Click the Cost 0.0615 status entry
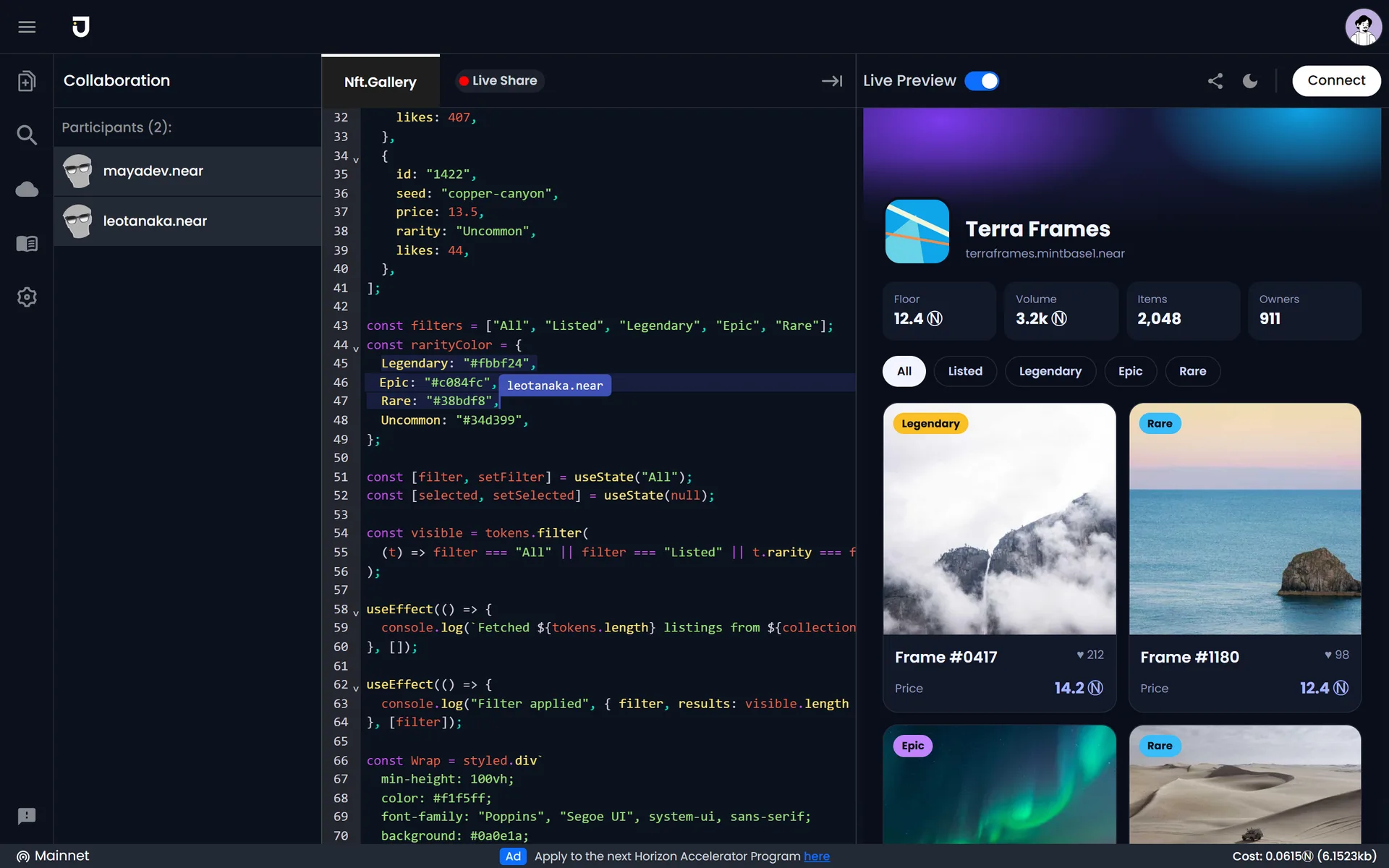1389x868 pixels. click(1304, 856)
